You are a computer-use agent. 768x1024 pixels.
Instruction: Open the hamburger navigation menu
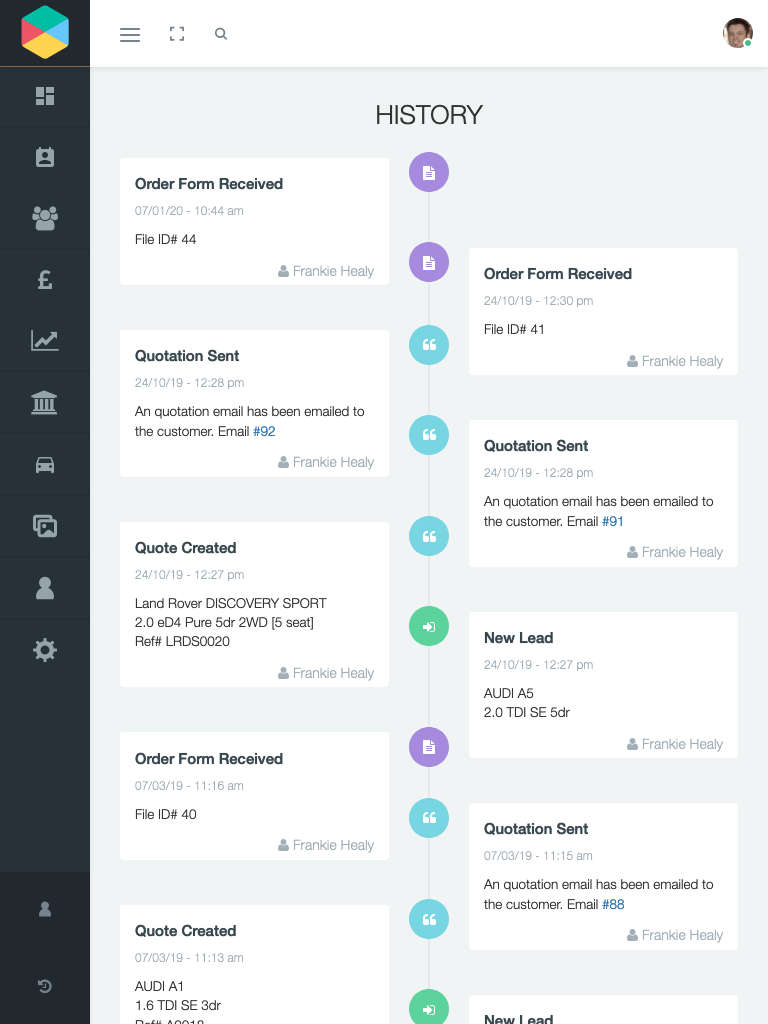[129, 34]
